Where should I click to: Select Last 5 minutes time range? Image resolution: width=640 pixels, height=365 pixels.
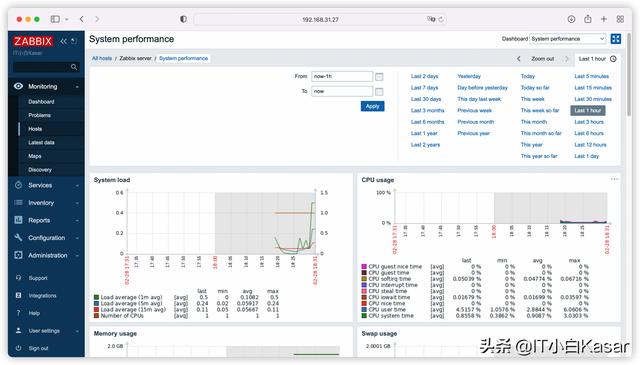(591, 76)
